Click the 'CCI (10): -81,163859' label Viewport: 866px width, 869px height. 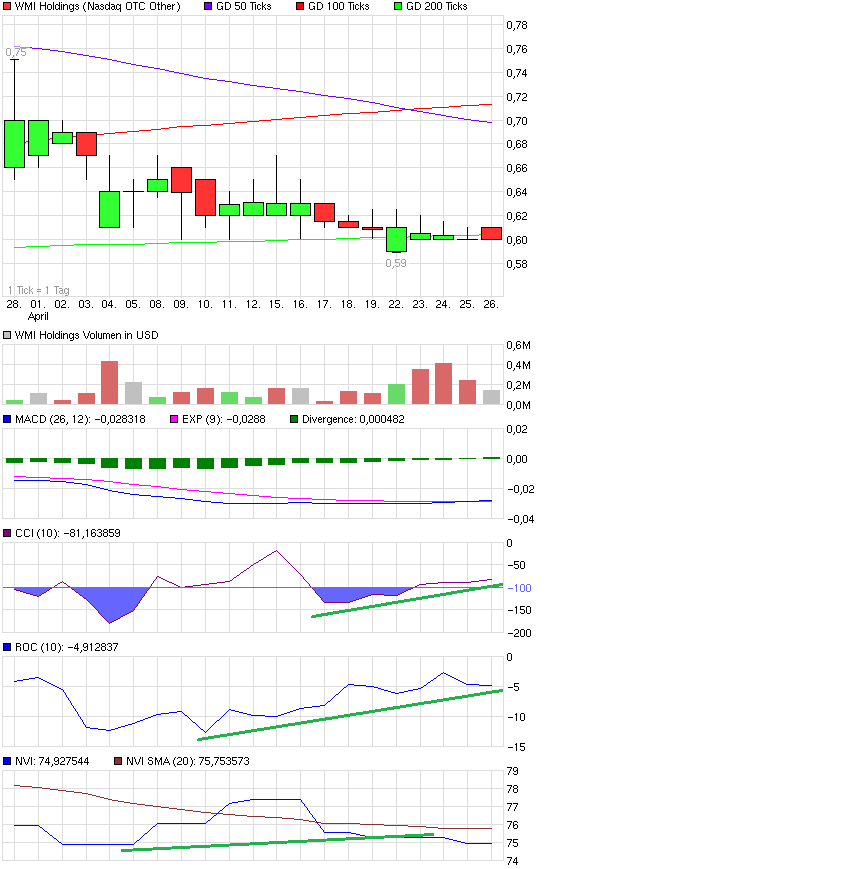pos(68,533)
